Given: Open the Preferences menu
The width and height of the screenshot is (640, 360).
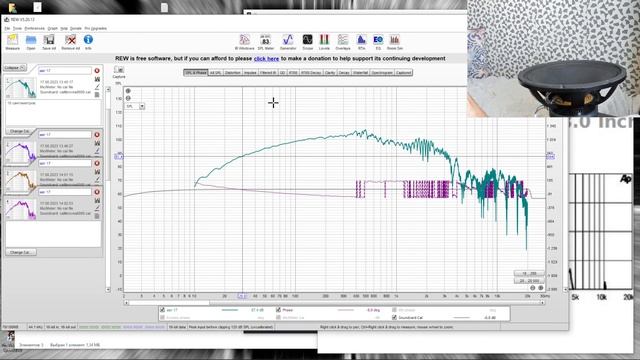Looking at the screenshot, I should click(x=35, y=29).
